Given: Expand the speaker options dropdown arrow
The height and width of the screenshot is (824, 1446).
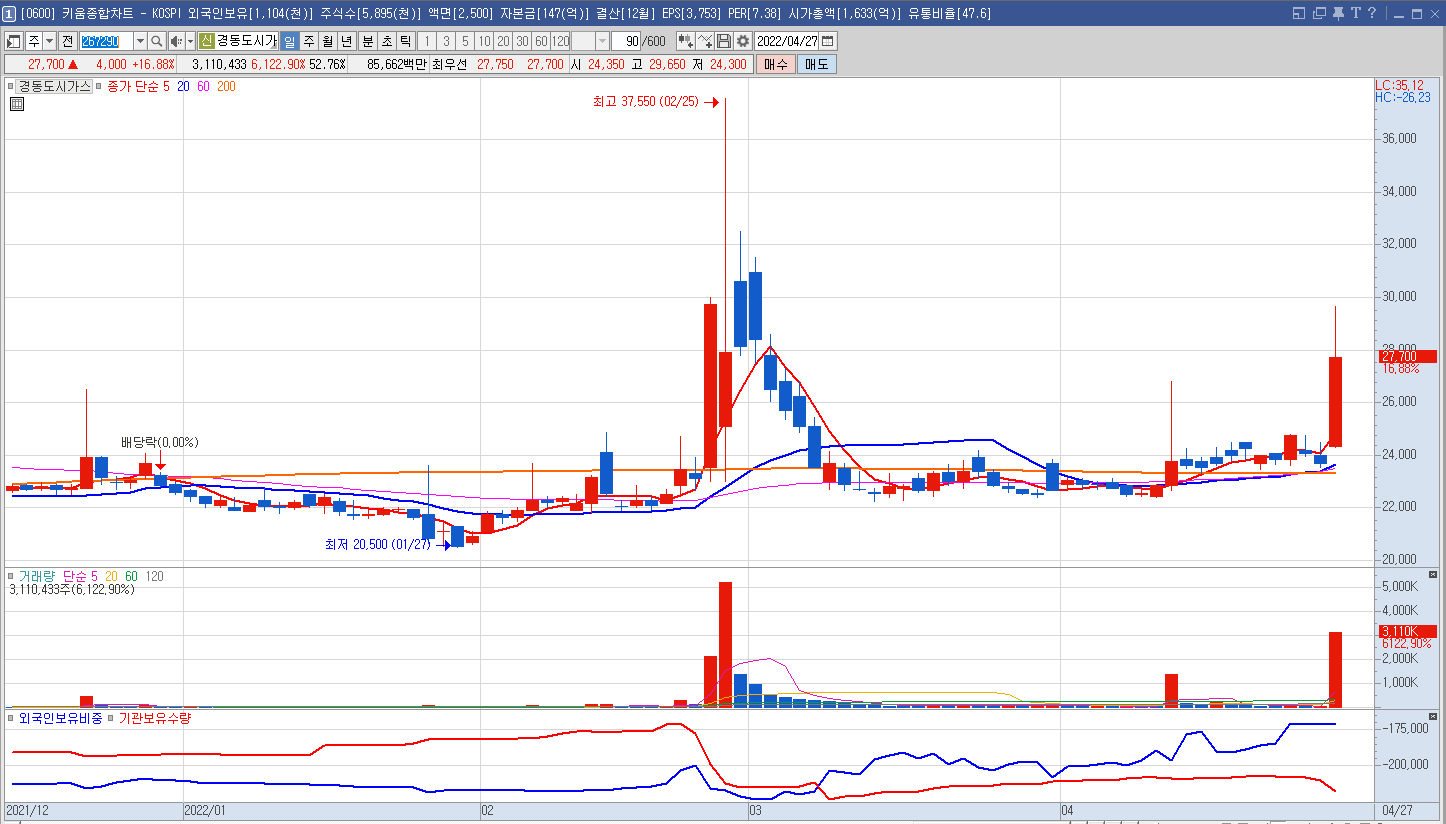Looking at the screenshot, I should [x=190, y=41].
